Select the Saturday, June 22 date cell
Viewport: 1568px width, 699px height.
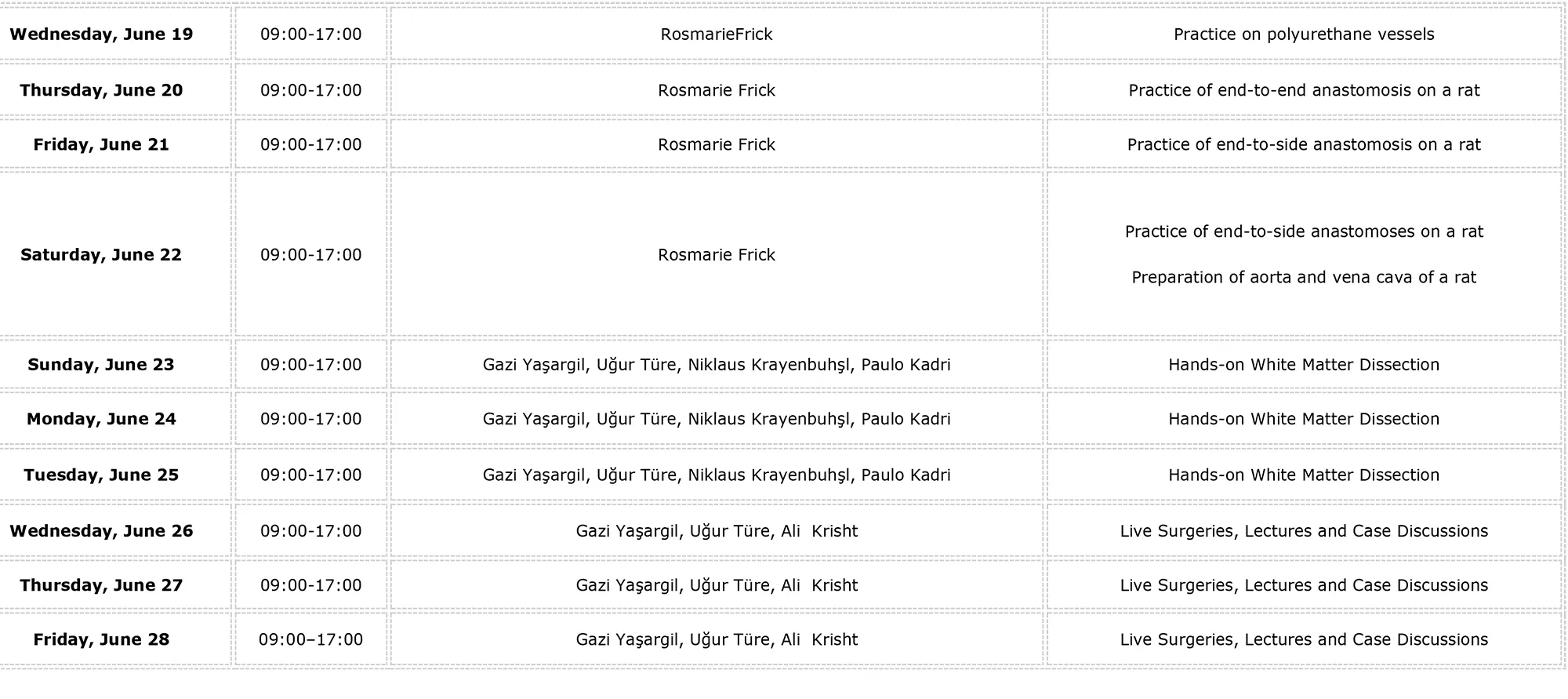(101, 255)
